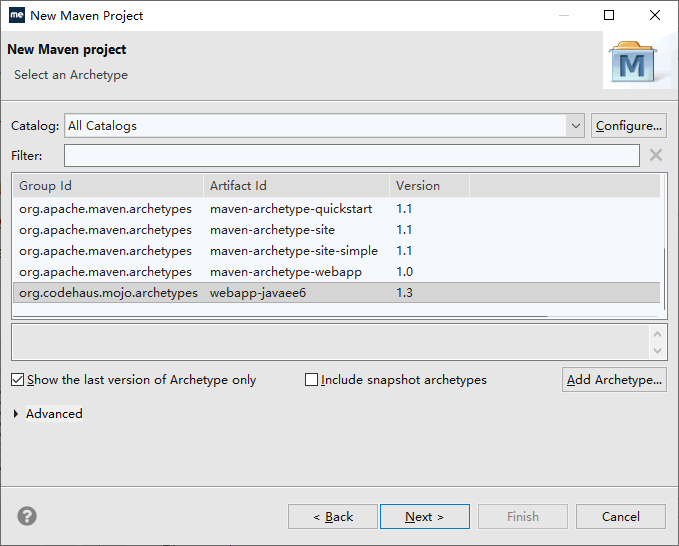Proceed with the Next button

[x=425, y=516]
